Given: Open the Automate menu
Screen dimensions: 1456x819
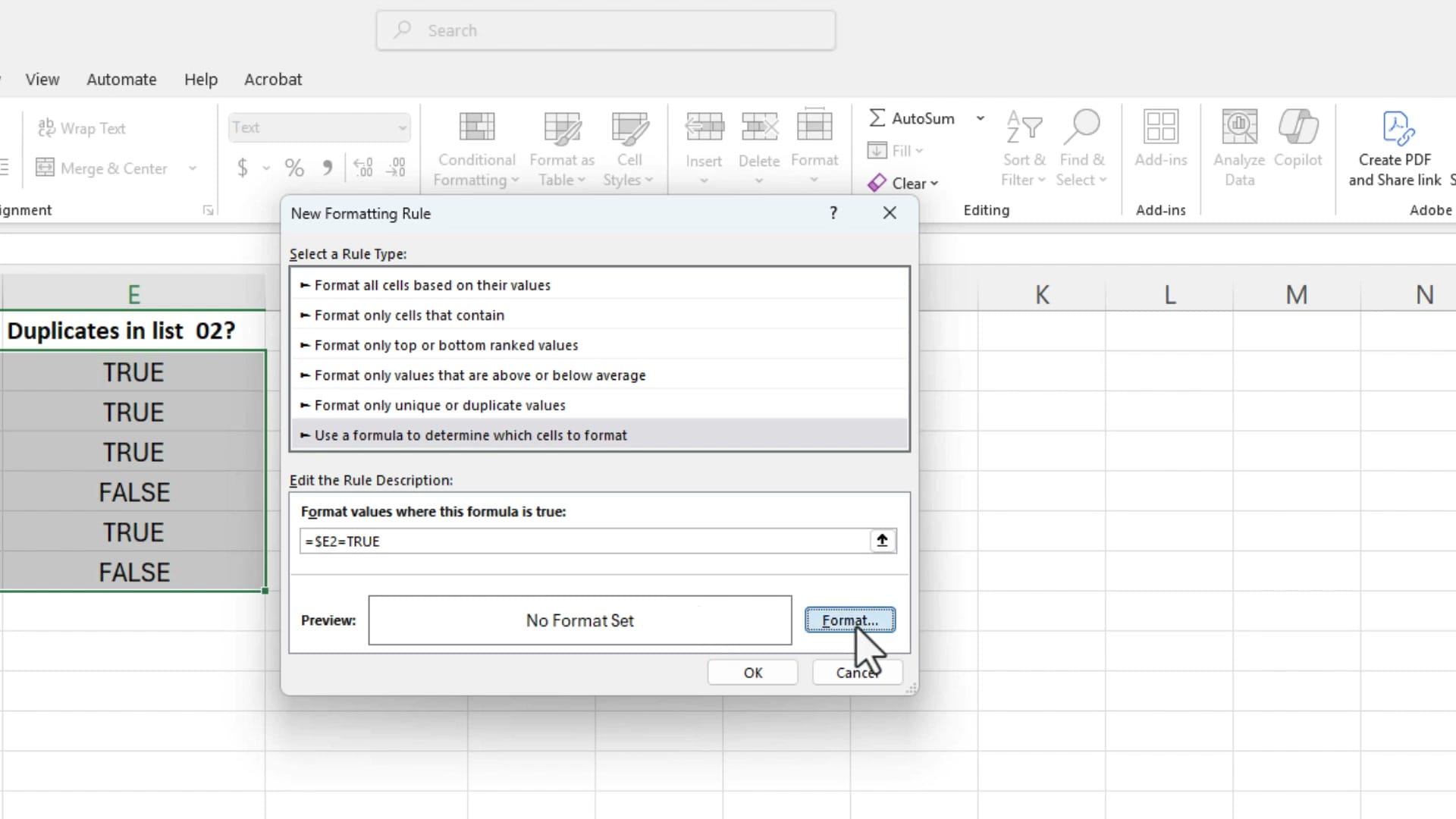Looking at the screenshot, I should click(x=121, y=79).
